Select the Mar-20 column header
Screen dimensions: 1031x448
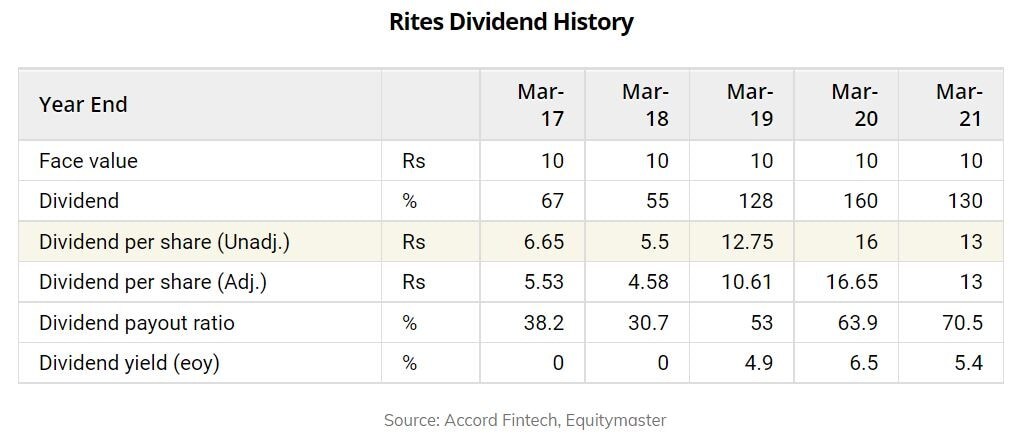(x=854, y=105)
